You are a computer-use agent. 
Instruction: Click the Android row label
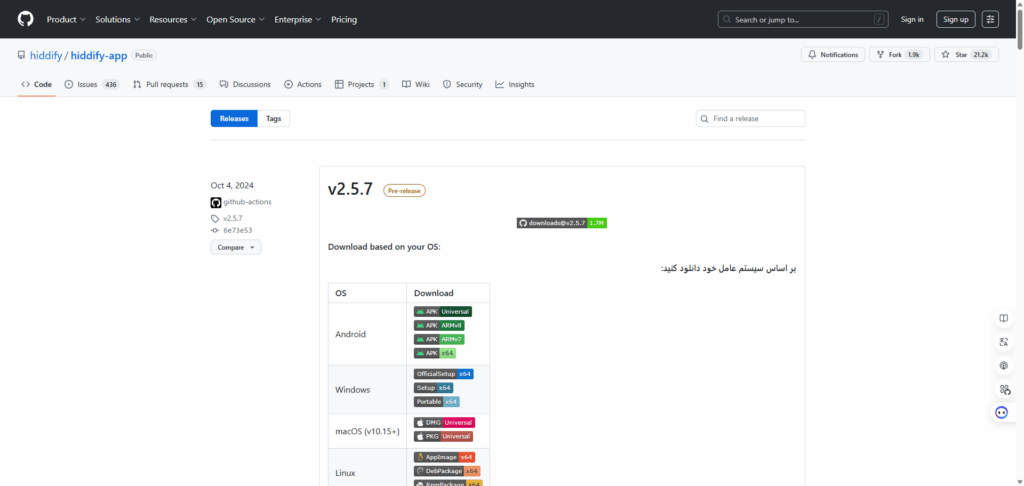point(351,334)
